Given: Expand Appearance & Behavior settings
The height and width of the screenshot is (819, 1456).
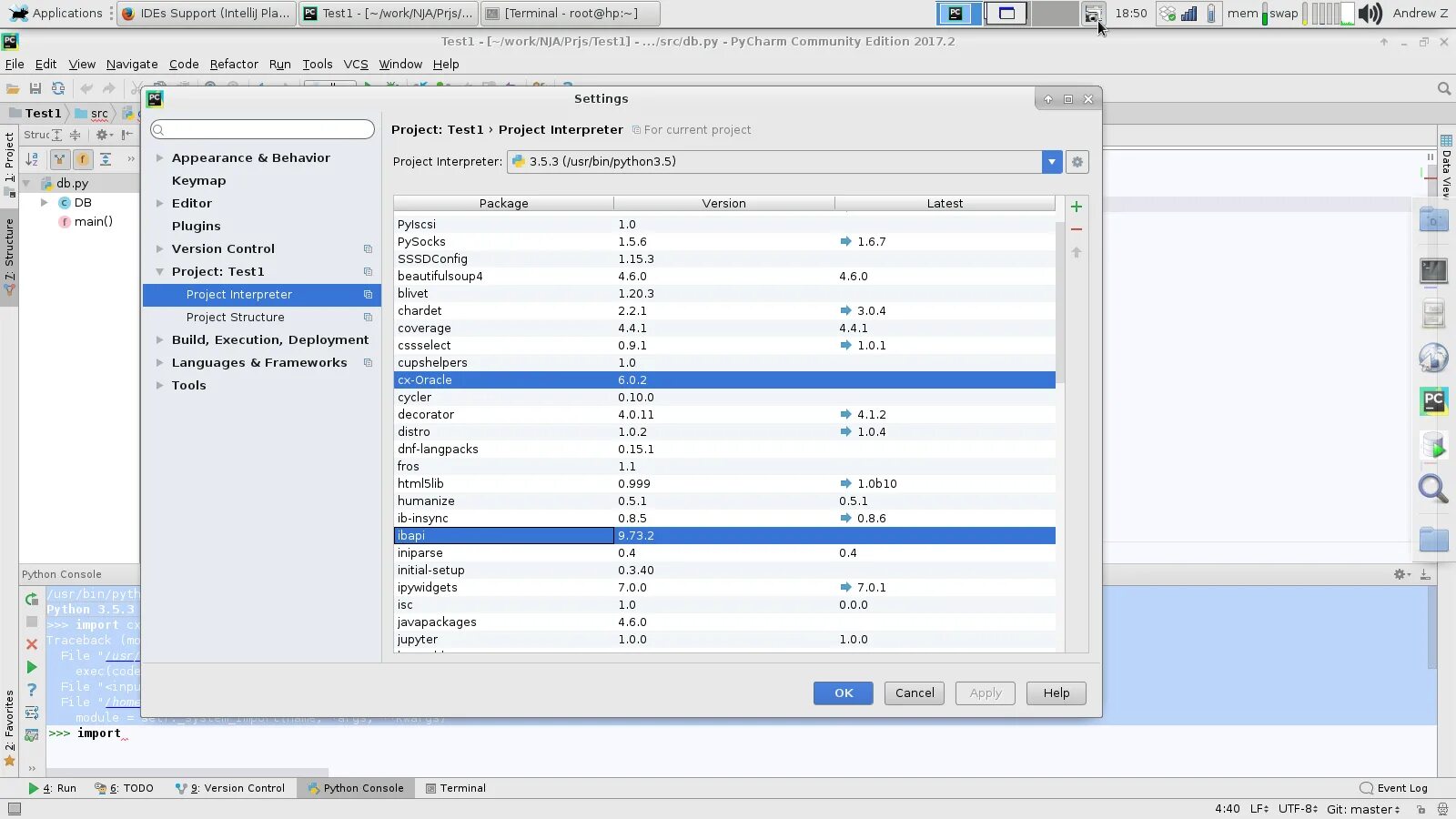Looking at the screenshot, I should [160, 158].
